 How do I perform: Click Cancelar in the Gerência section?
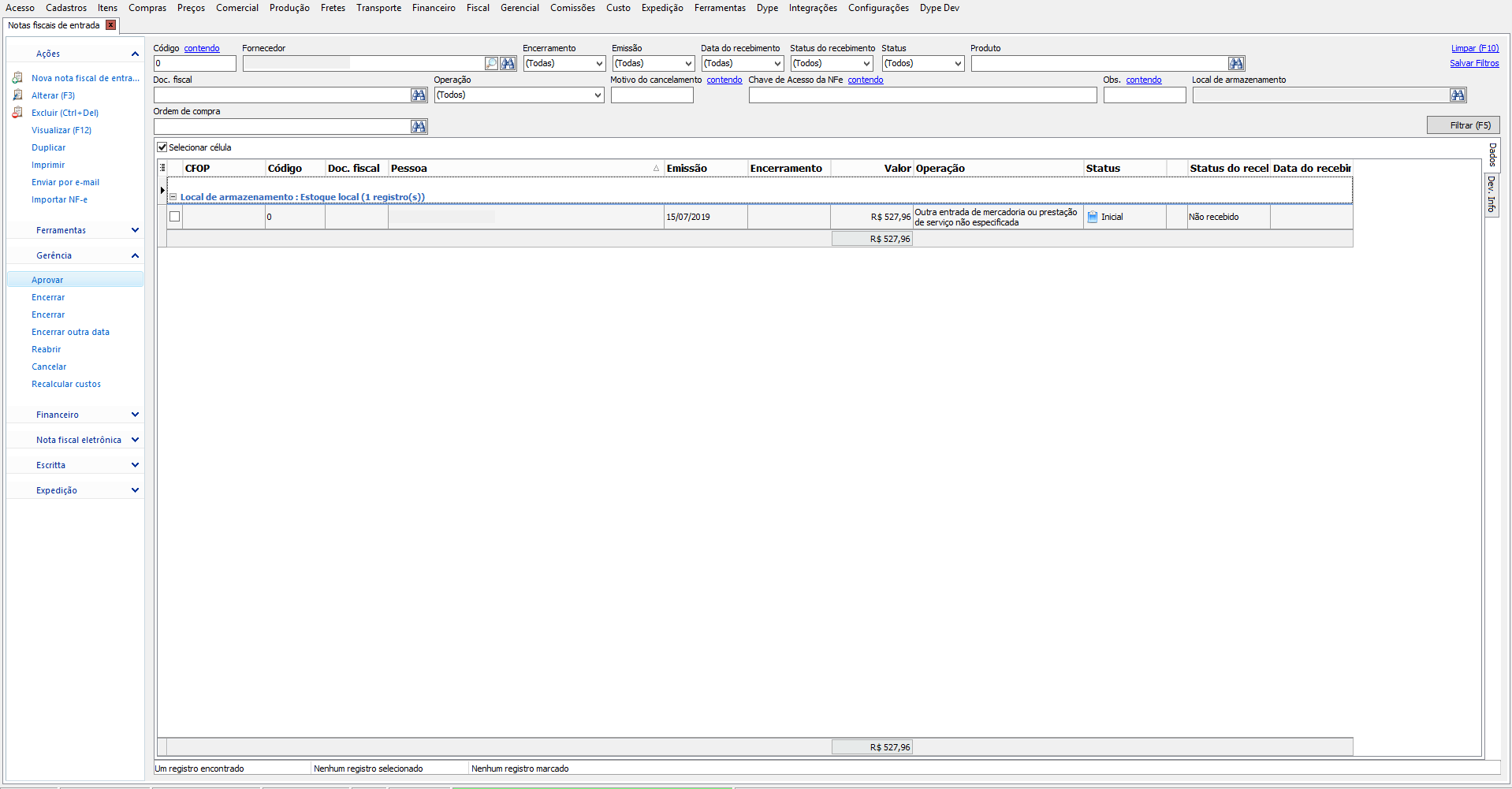click(x=49, y=367)
